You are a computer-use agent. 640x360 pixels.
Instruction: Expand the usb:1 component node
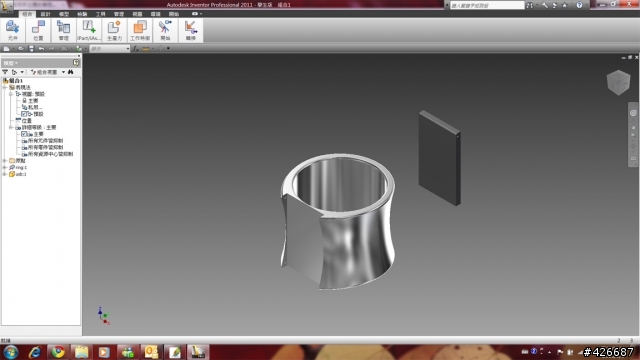coord(5,174)
